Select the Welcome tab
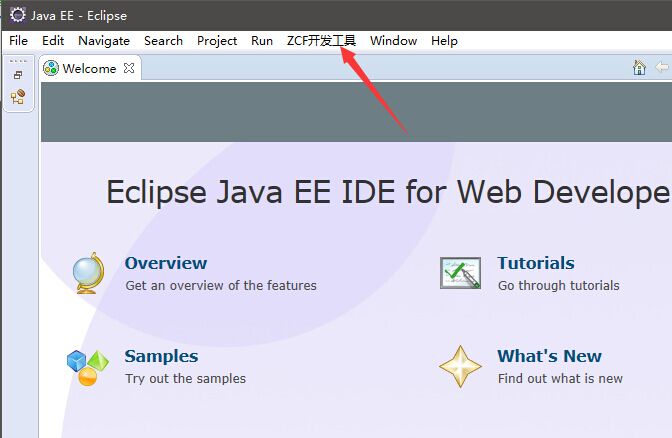 click(89, 69)
